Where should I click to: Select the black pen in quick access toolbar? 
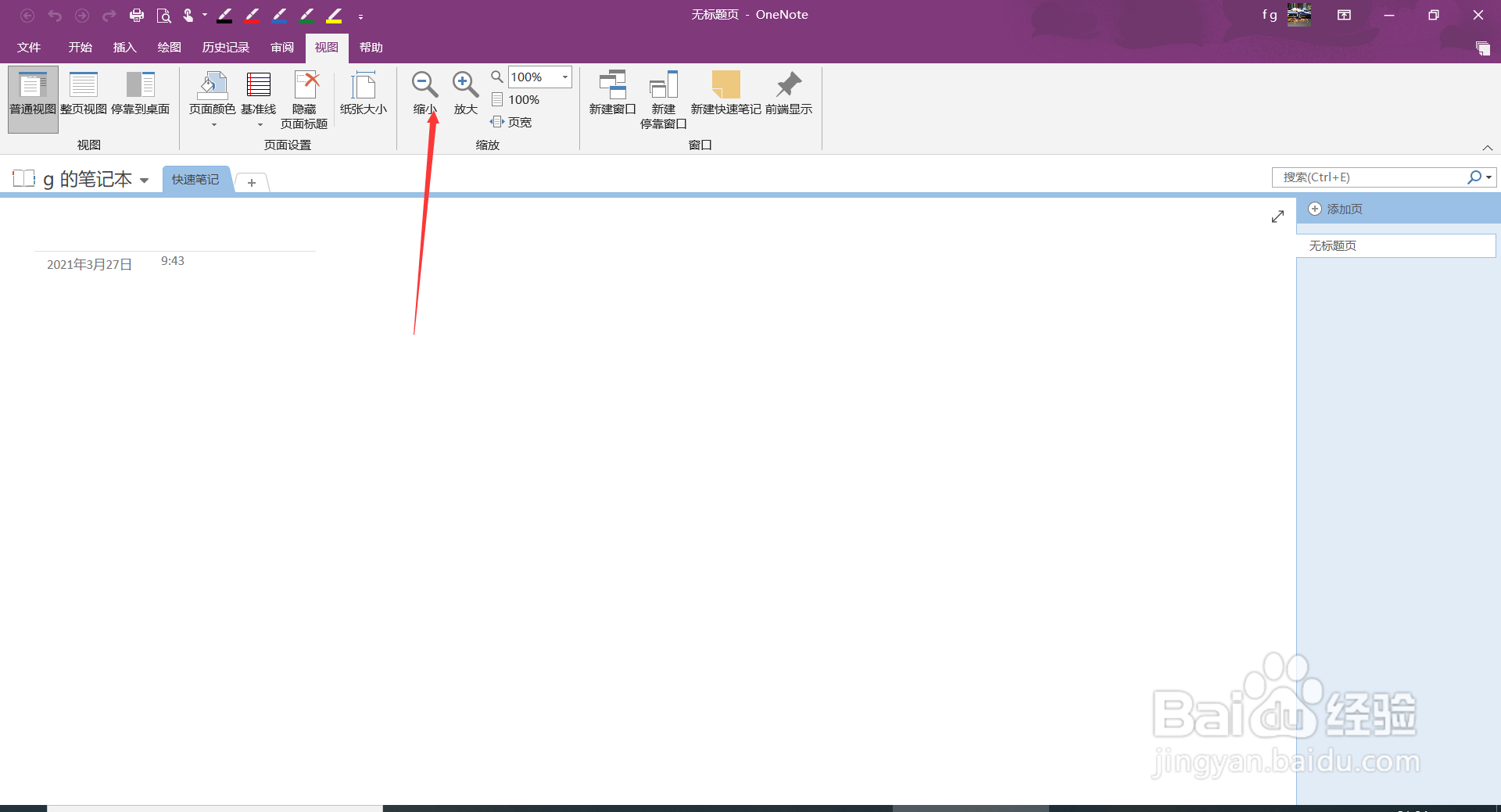tap(225, 16)
